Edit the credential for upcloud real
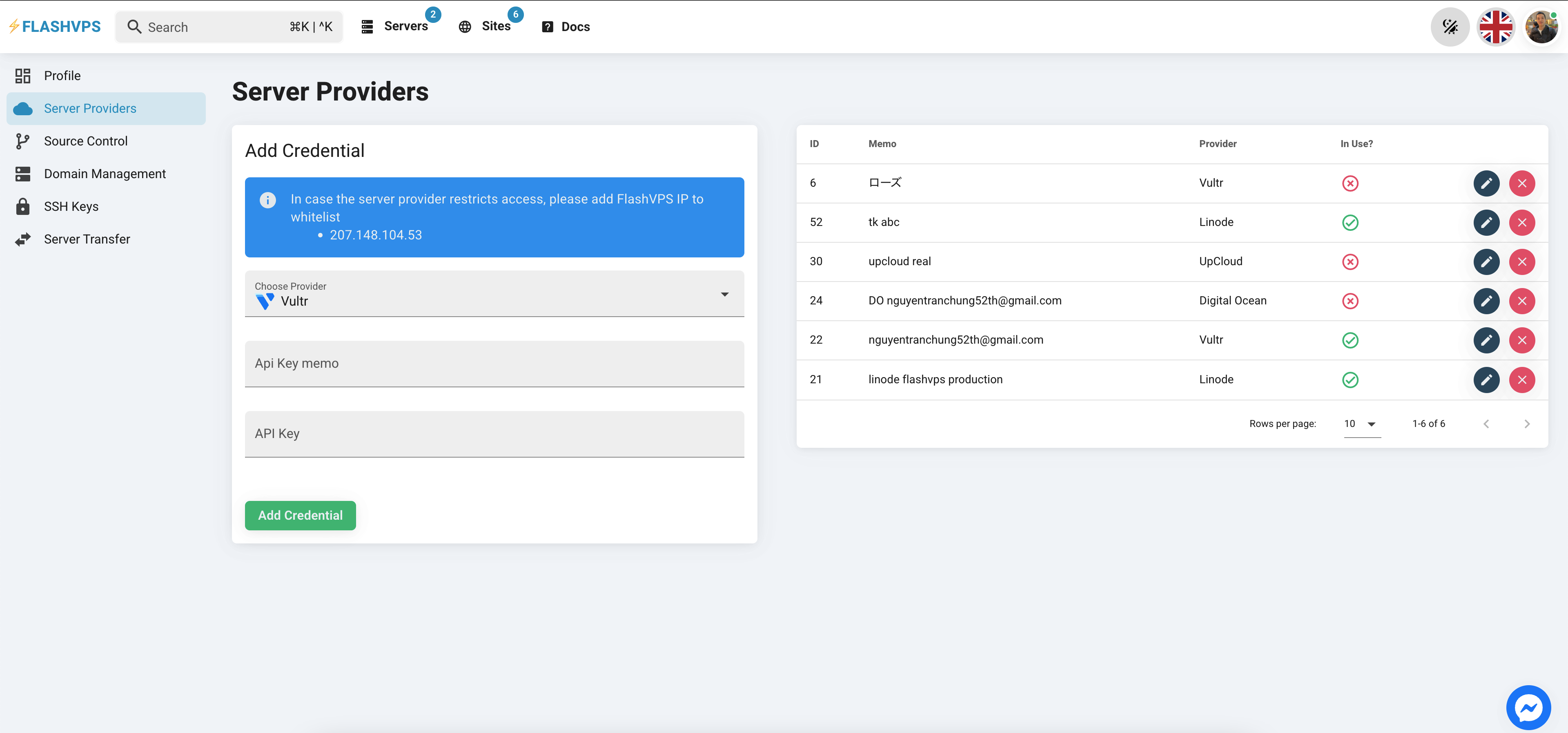 1486,261
